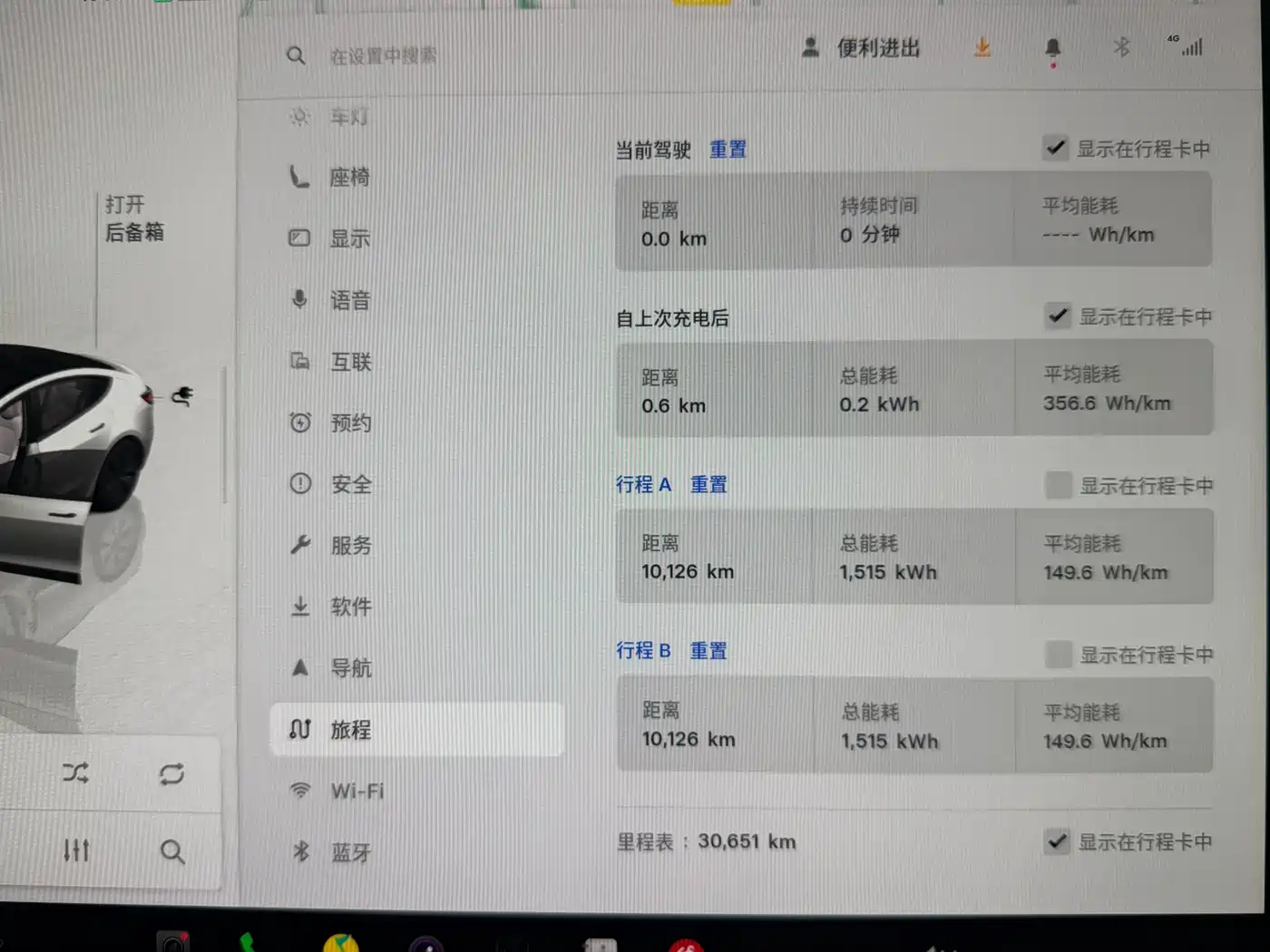Tap the charge port icon beside car

click(x=182, y=395)
